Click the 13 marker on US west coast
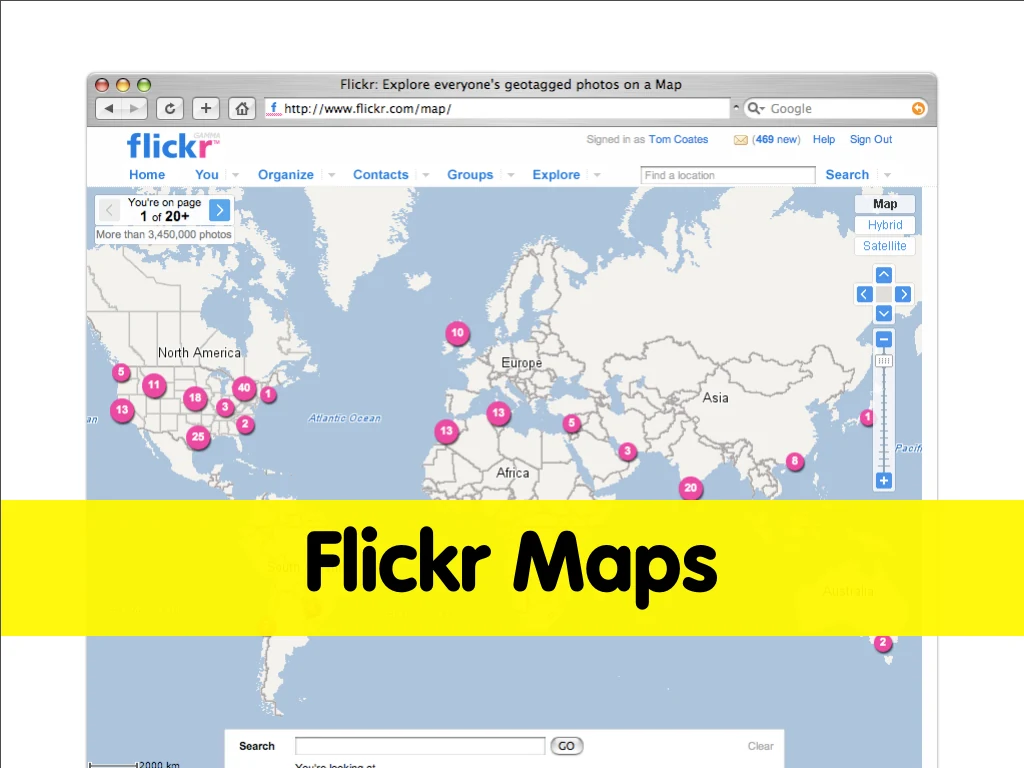The image size is (1024, 768). 122,410
